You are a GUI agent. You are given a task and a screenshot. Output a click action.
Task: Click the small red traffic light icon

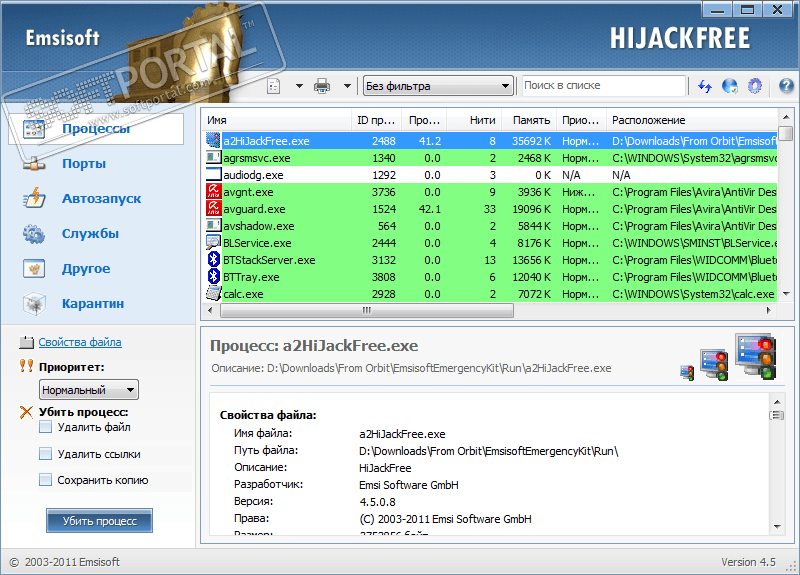coord(687,372)
